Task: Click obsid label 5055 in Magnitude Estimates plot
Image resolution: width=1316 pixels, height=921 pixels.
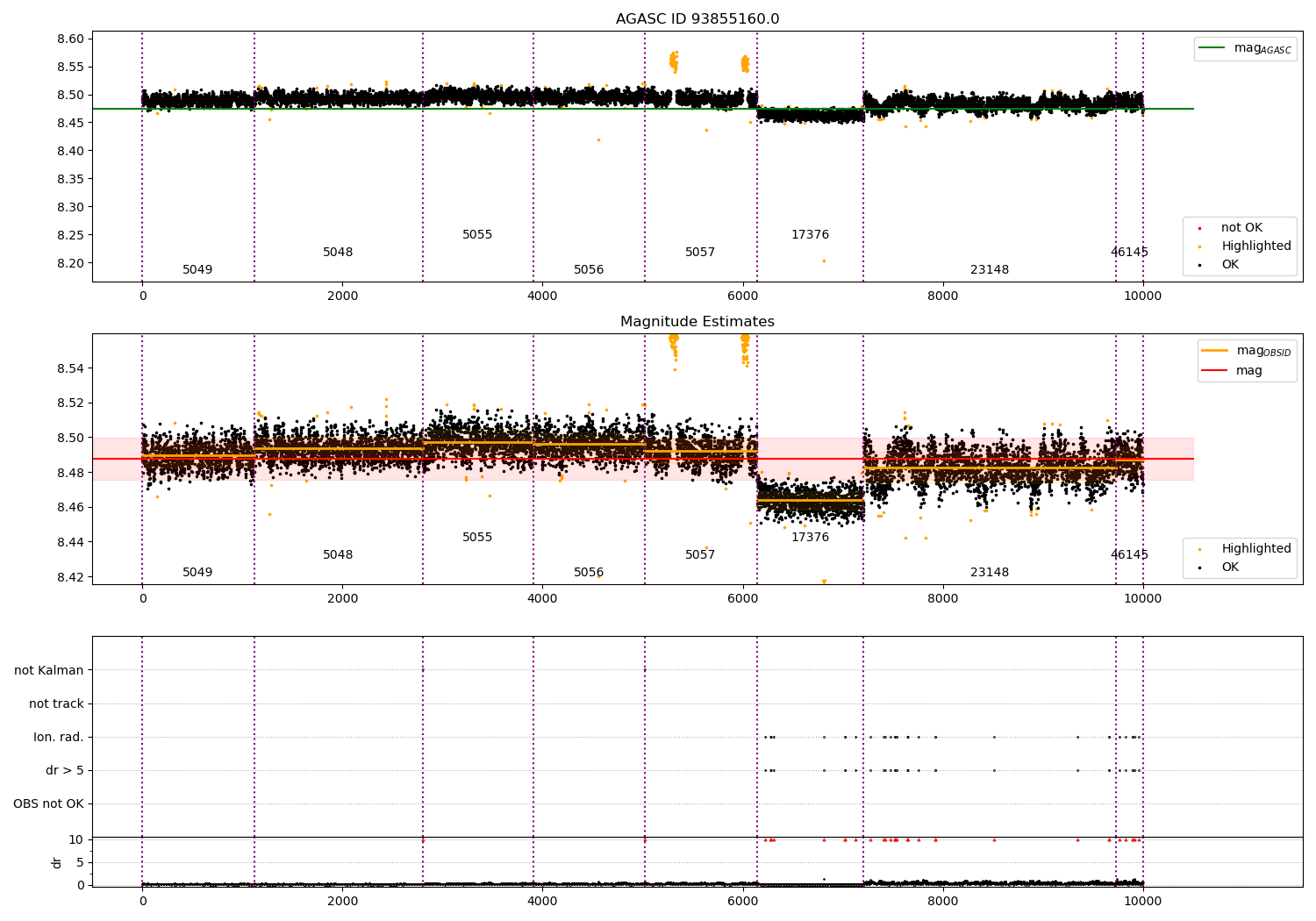Action: [x=477, y=538]
